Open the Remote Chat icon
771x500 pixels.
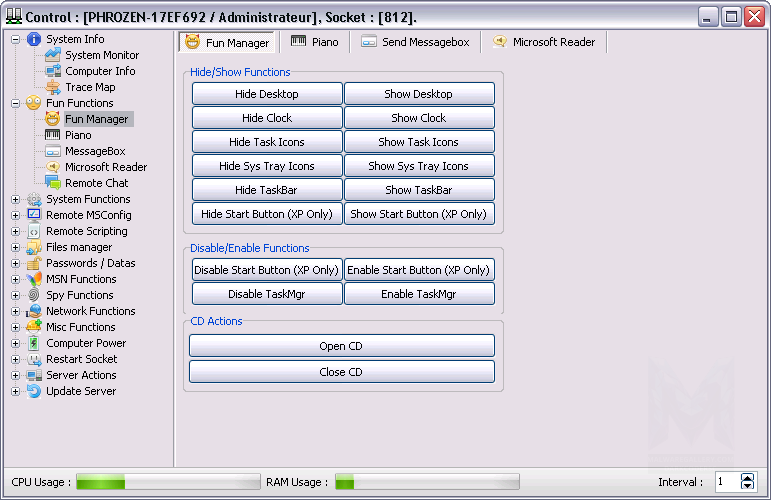[x=53, y=183]
